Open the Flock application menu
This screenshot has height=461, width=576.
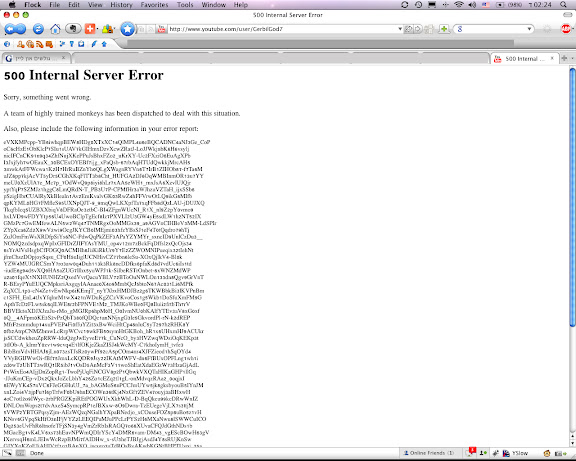(x=33, y=5)
